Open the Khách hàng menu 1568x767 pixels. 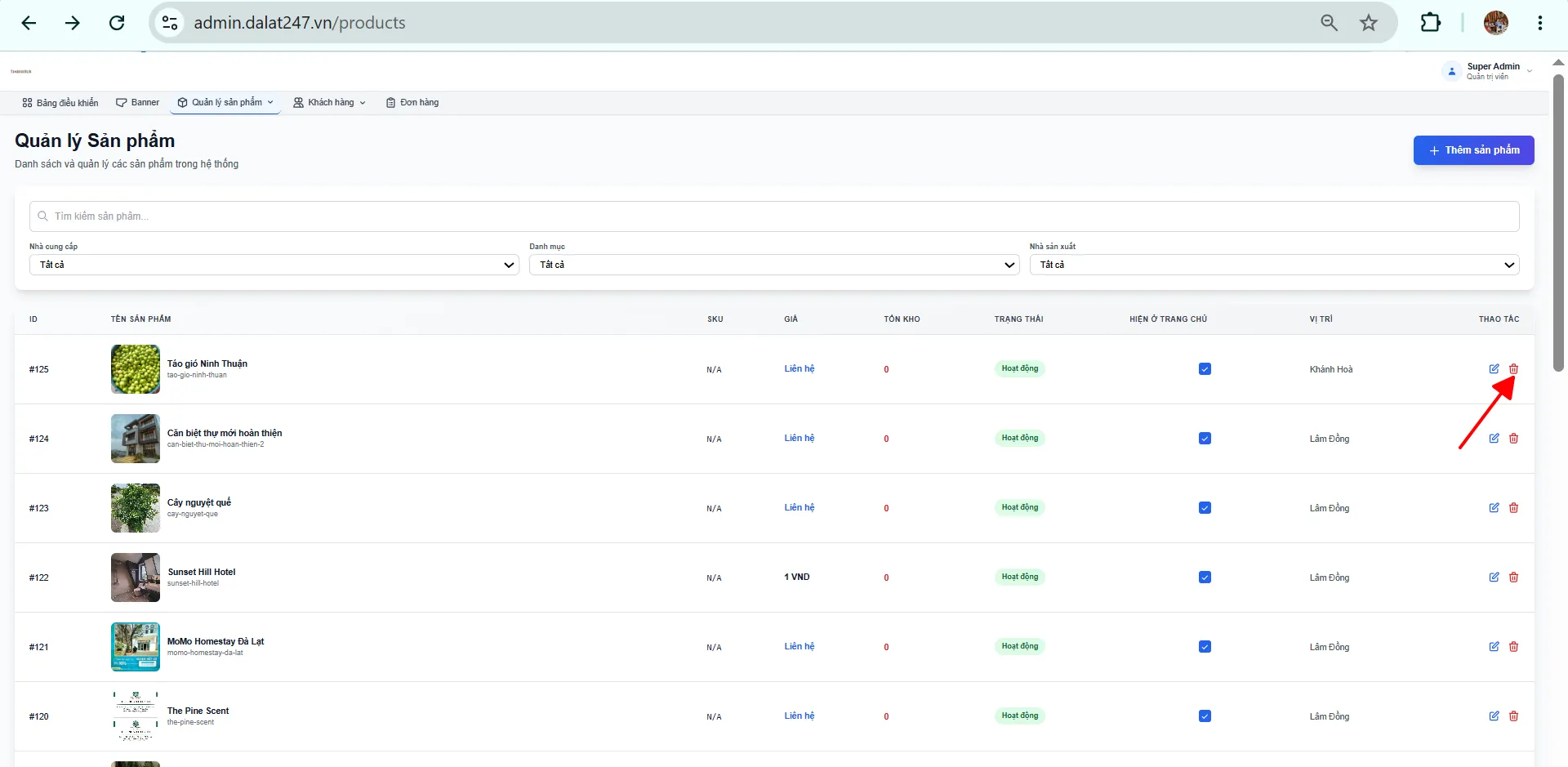(x=330, y=103)
